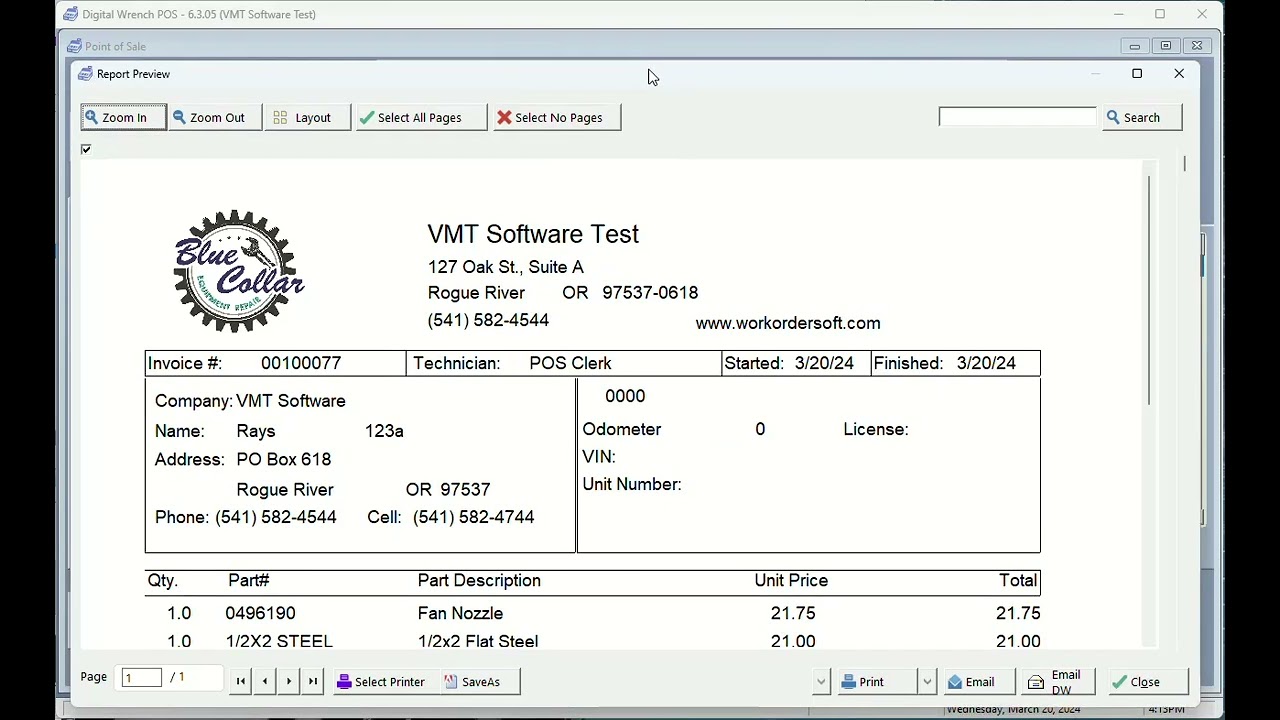Click the Fan Nozzle part description
This screenshot has height=720, width=1280.
pyautogui.click(x=460, y=613)
